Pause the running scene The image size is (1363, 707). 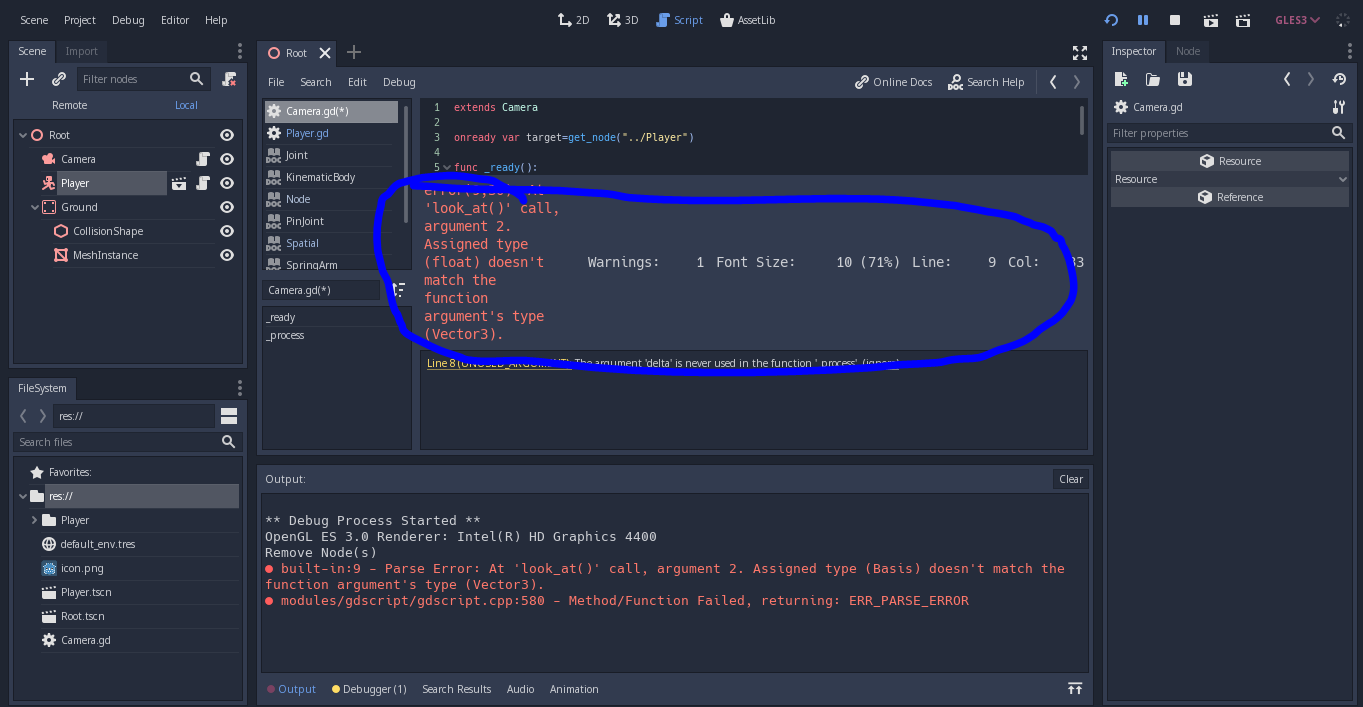1143,19
